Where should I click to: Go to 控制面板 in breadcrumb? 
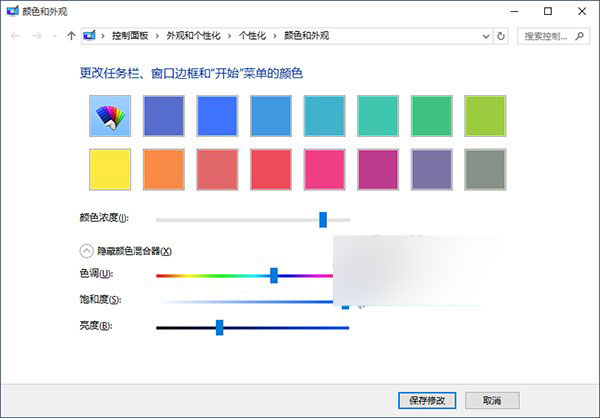click(129, 36)
